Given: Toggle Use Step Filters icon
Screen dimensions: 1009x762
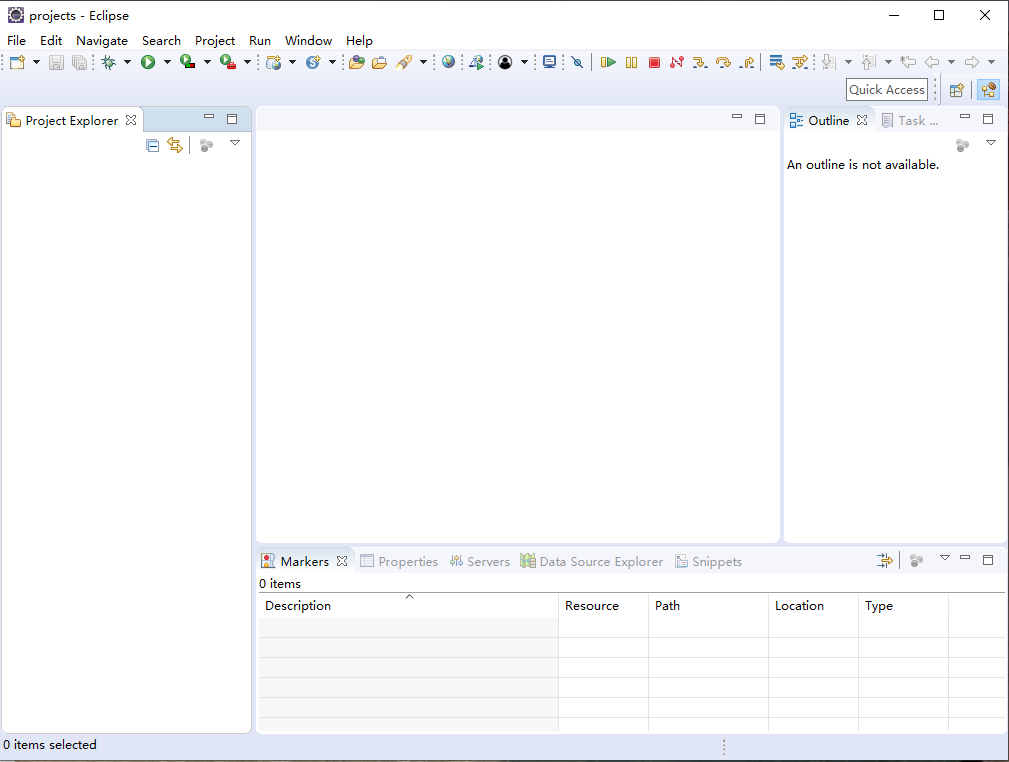Looking at the screenshot, I should 800,62.
